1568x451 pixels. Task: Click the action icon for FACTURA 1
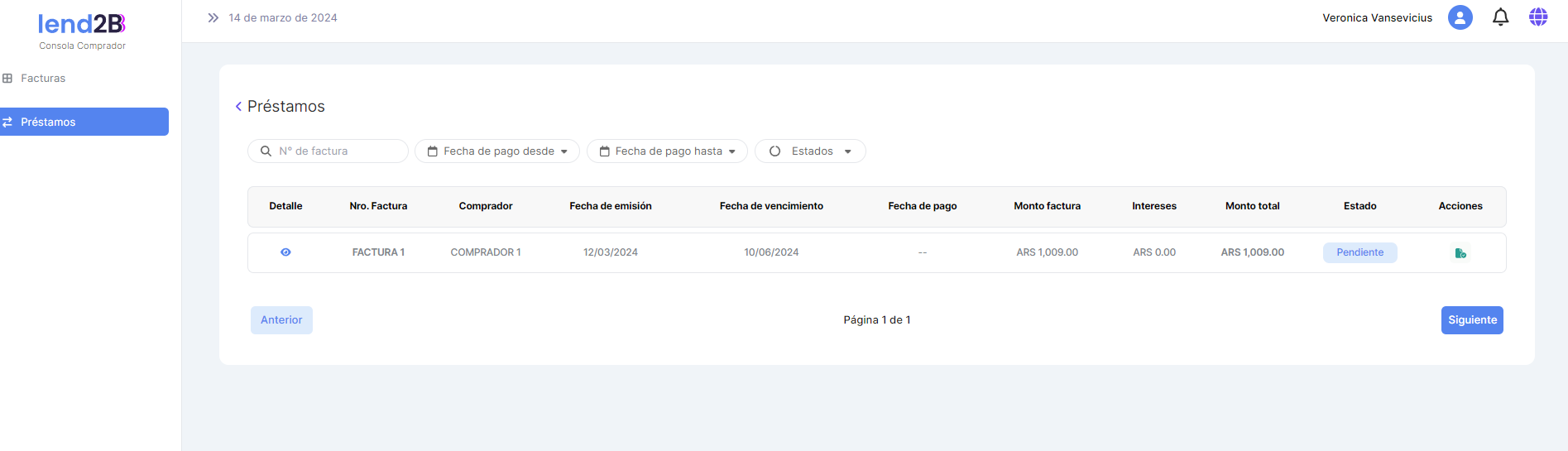(x=1460, y=253)
